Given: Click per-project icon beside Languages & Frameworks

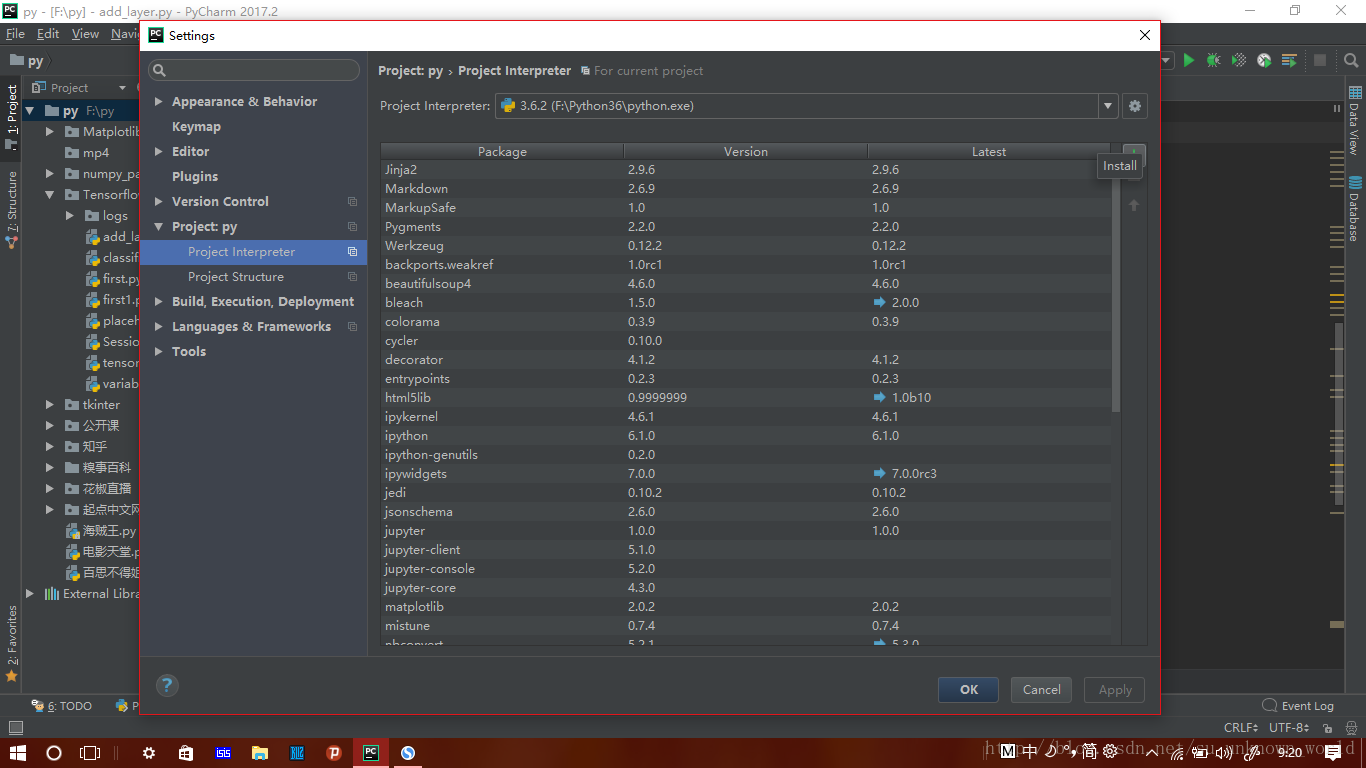Looking at the screenshot, I should (352, 327).
